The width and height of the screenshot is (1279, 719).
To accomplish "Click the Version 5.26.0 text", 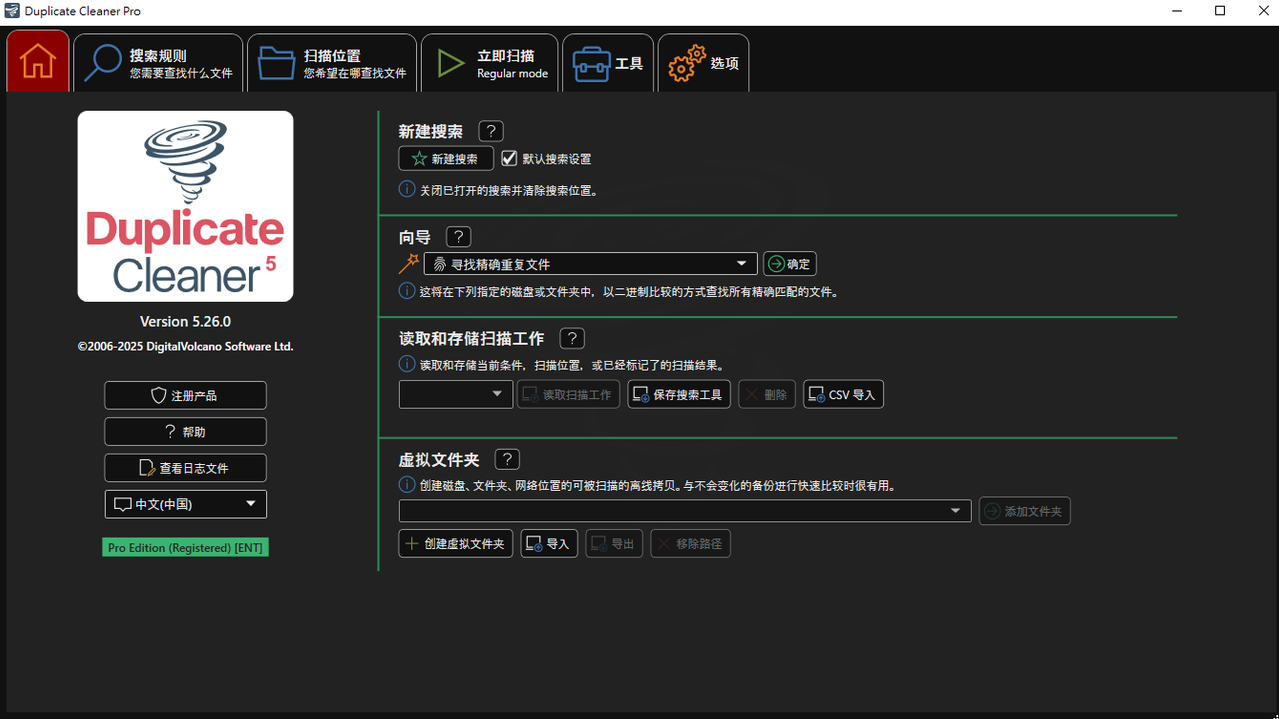I will point(185,321).
